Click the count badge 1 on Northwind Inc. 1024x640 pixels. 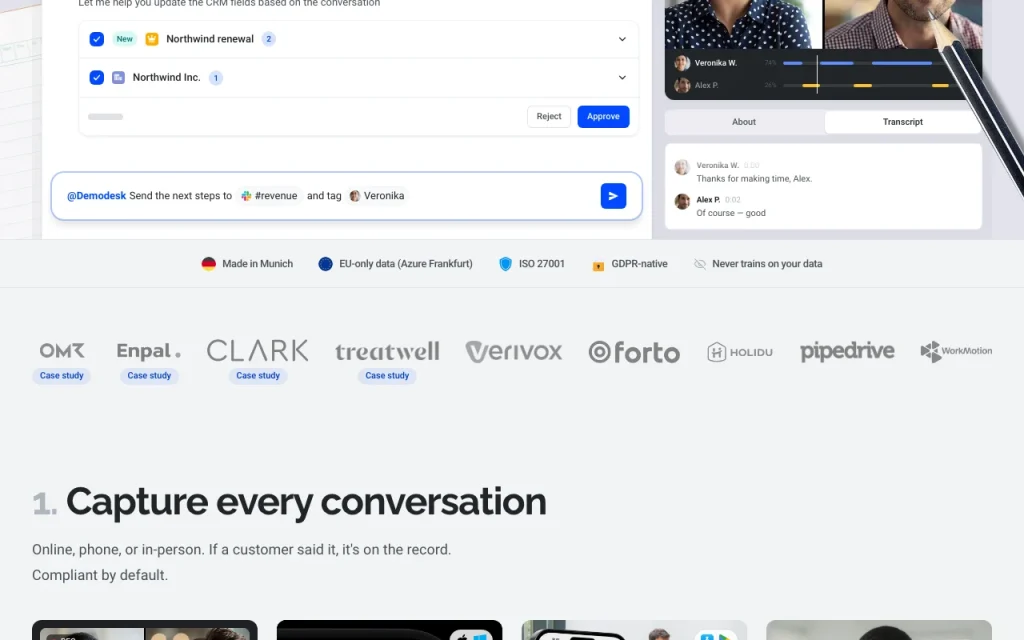tap(216, 78)
